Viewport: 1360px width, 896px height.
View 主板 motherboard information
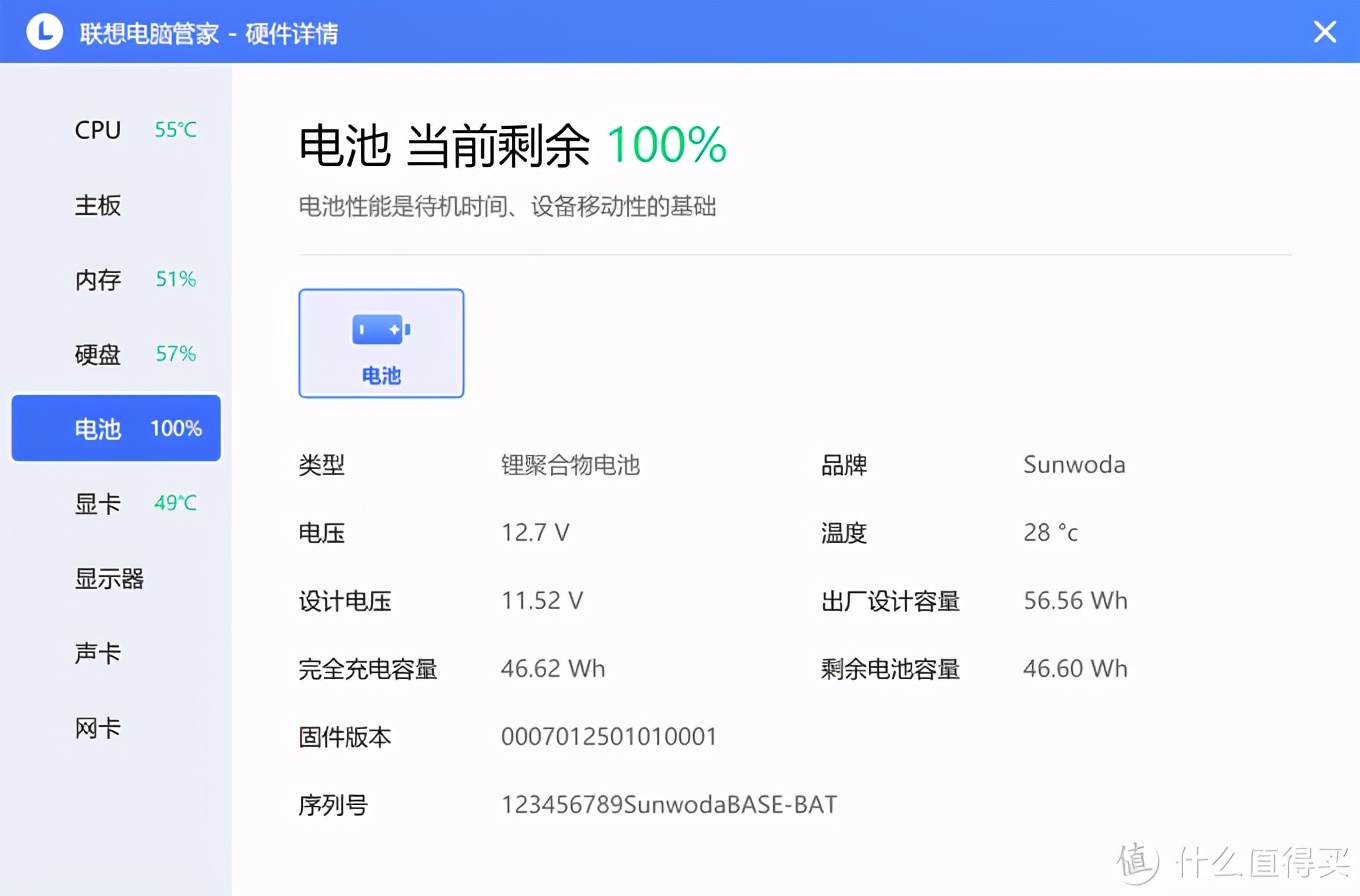click(97, 205)
